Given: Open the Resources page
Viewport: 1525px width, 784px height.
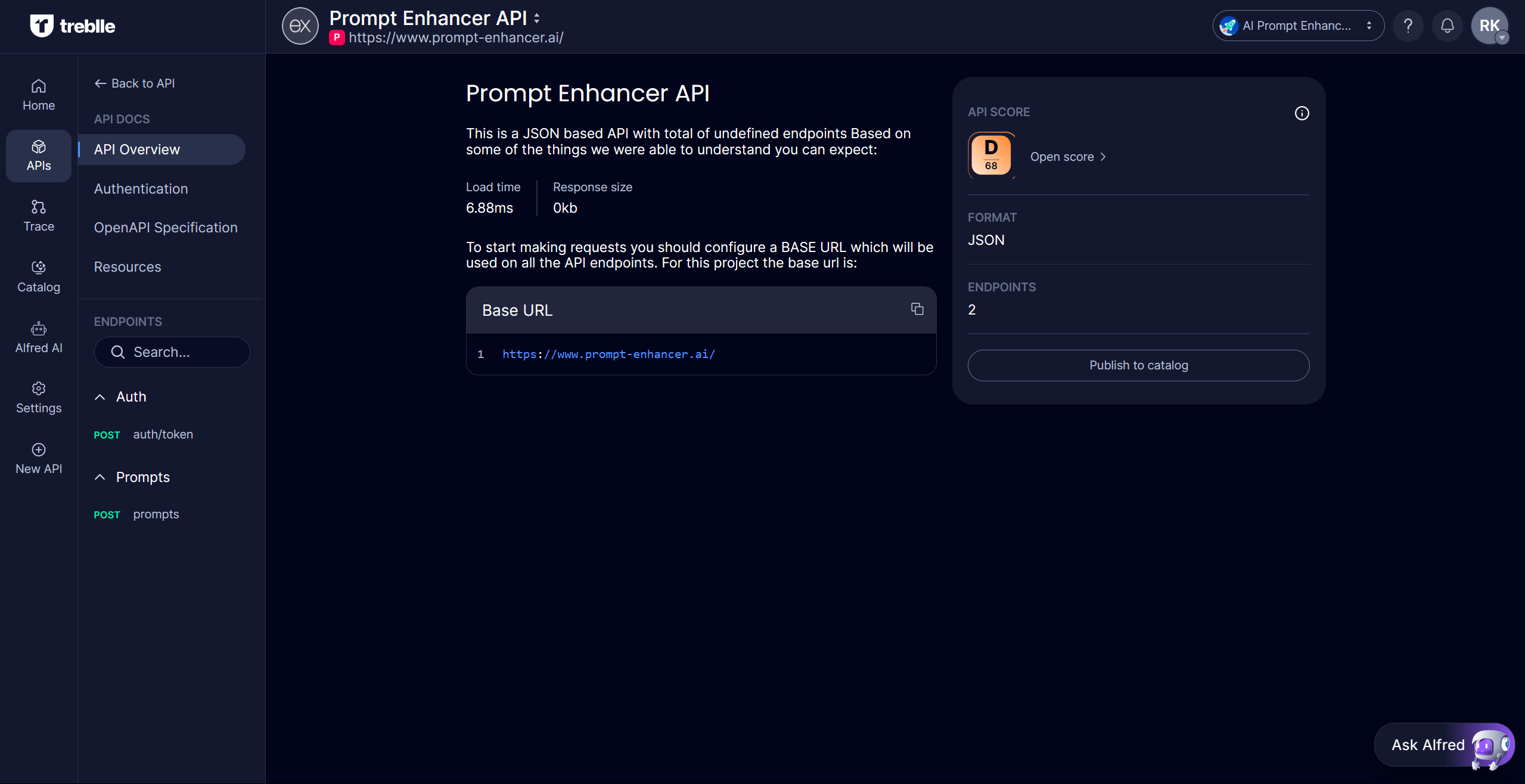Looking at the screenshot, I should pyautogui.click(x=128, y=267).
